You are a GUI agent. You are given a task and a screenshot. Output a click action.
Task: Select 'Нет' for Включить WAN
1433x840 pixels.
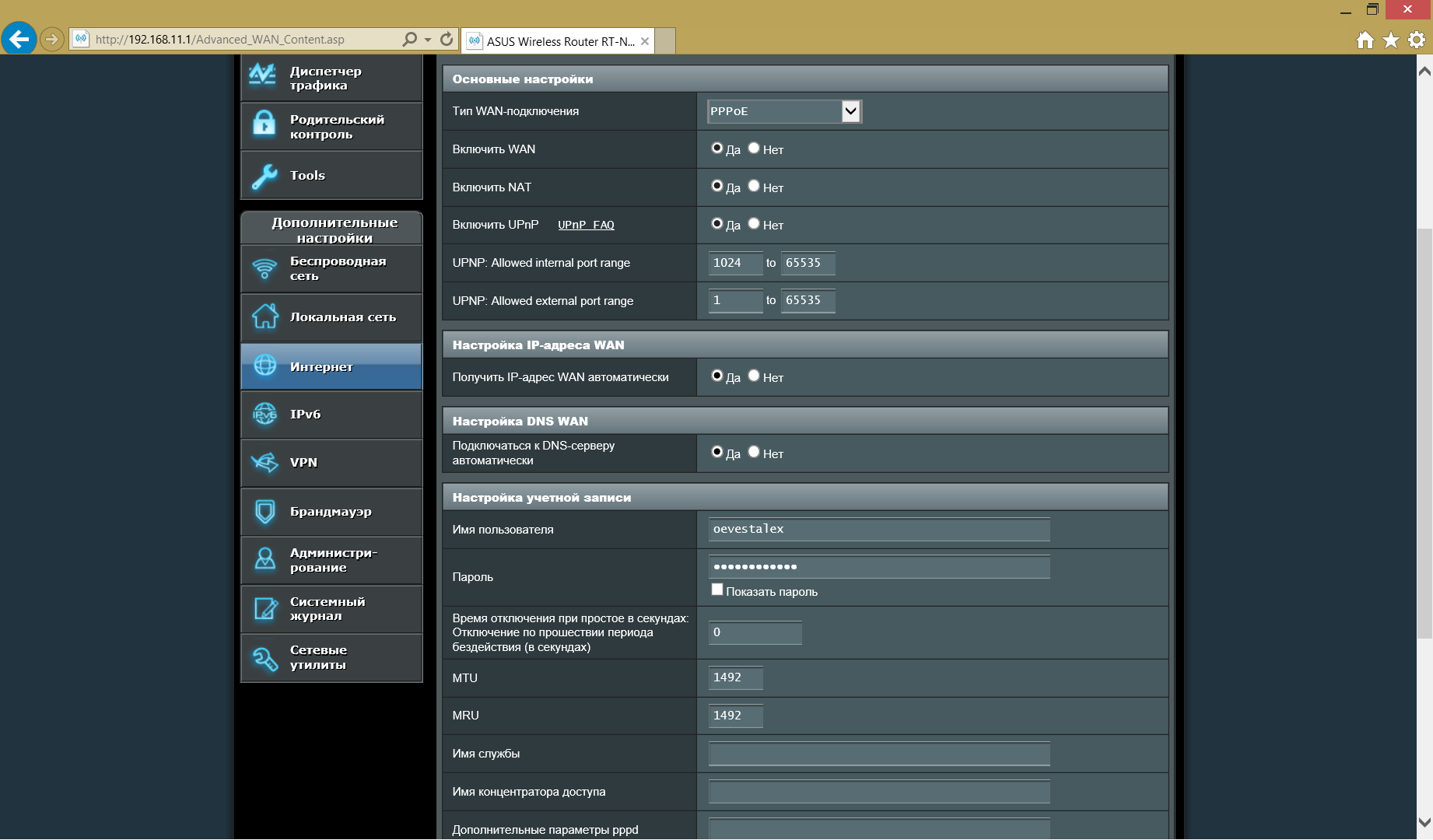754,148
